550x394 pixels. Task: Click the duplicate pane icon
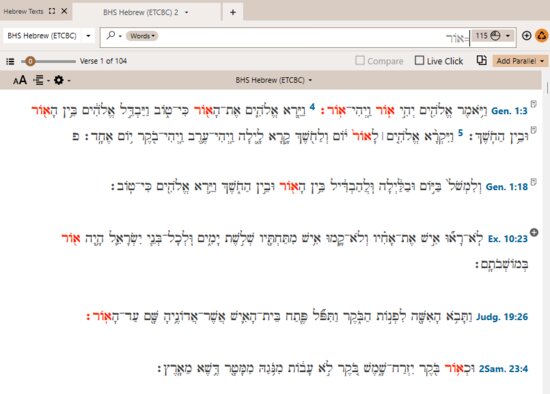coord(481,60)
